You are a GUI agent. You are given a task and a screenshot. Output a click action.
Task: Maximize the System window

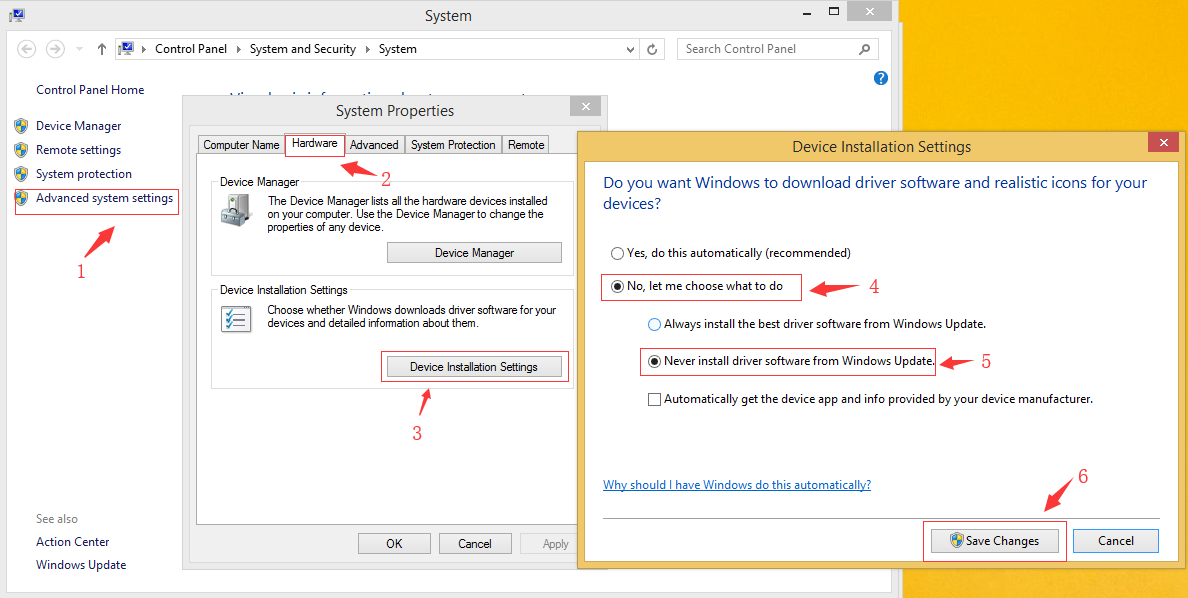(834, 11)
